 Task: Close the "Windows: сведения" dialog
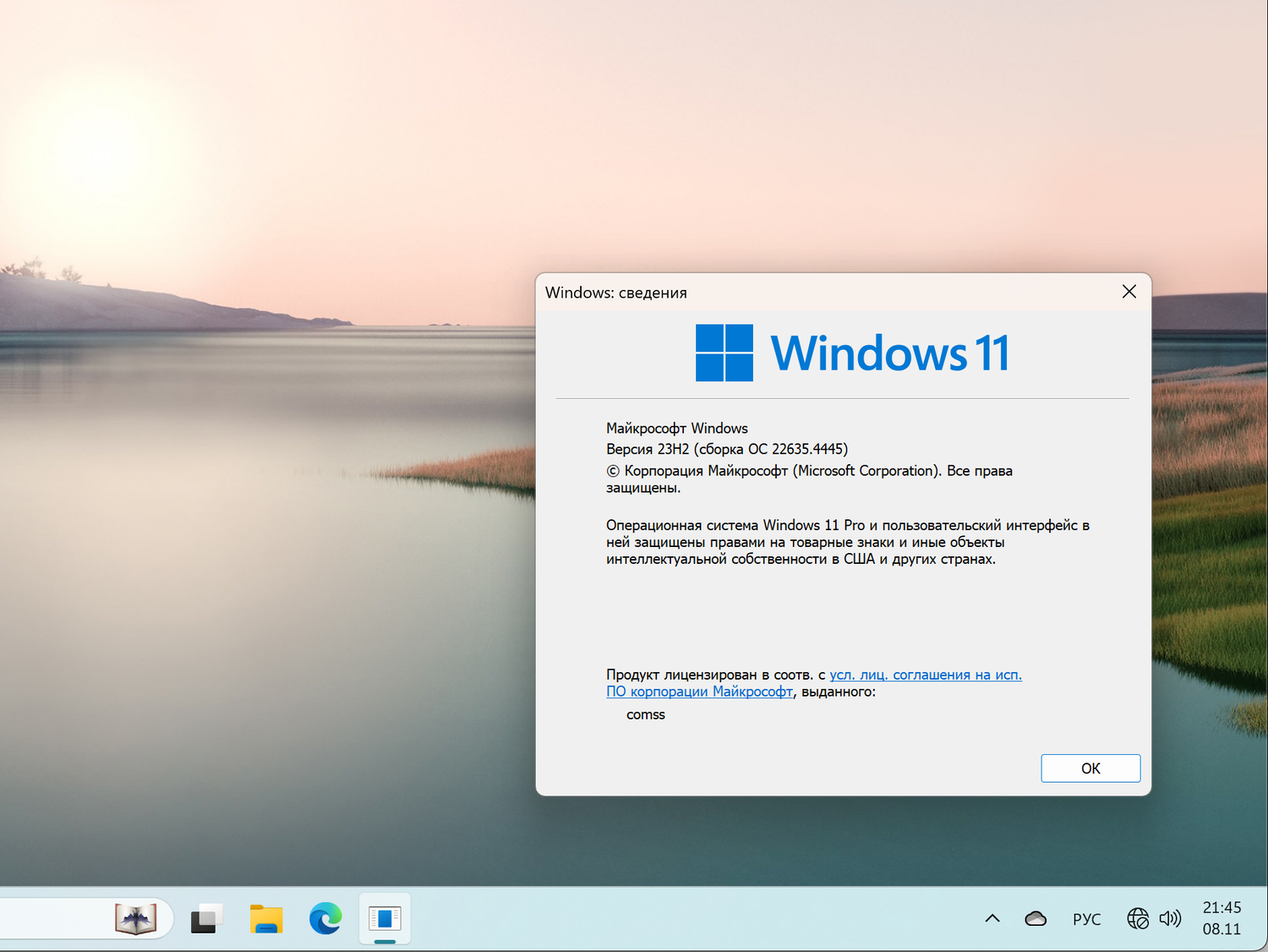[1129, 291]
